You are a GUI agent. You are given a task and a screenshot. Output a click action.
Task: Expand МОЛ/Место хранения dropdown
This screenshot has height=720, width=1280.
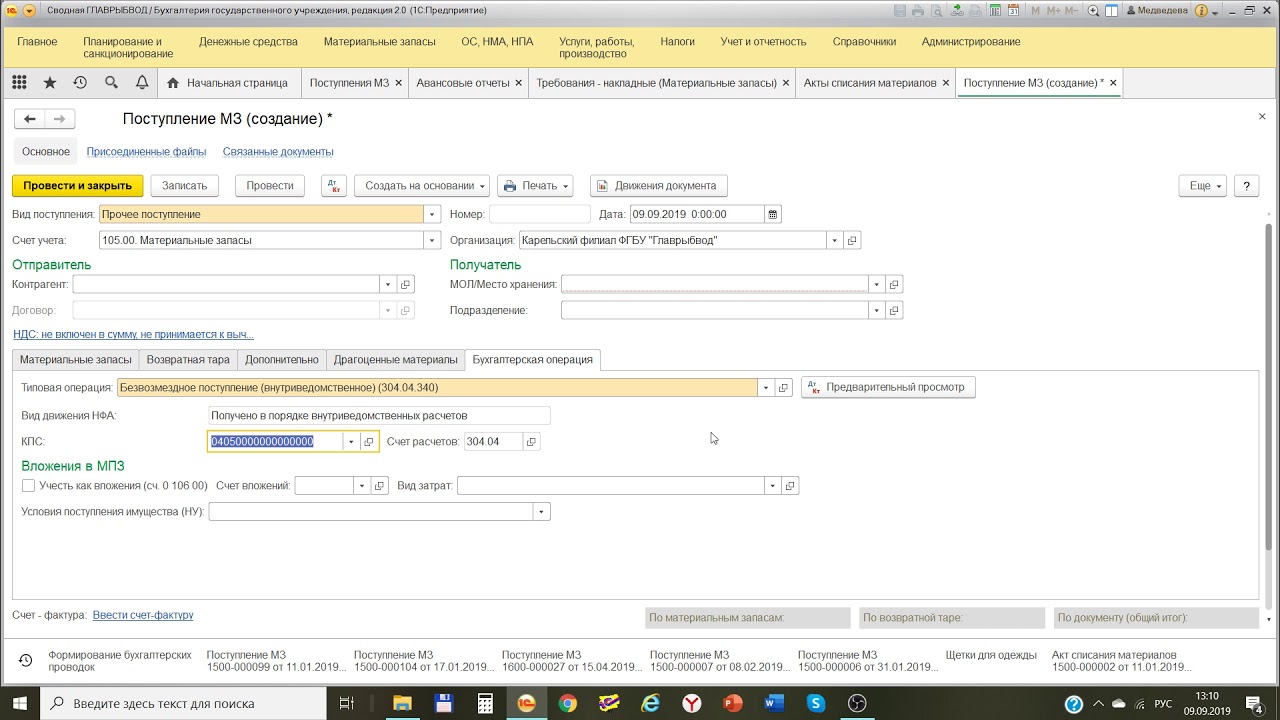coord(877,285)
